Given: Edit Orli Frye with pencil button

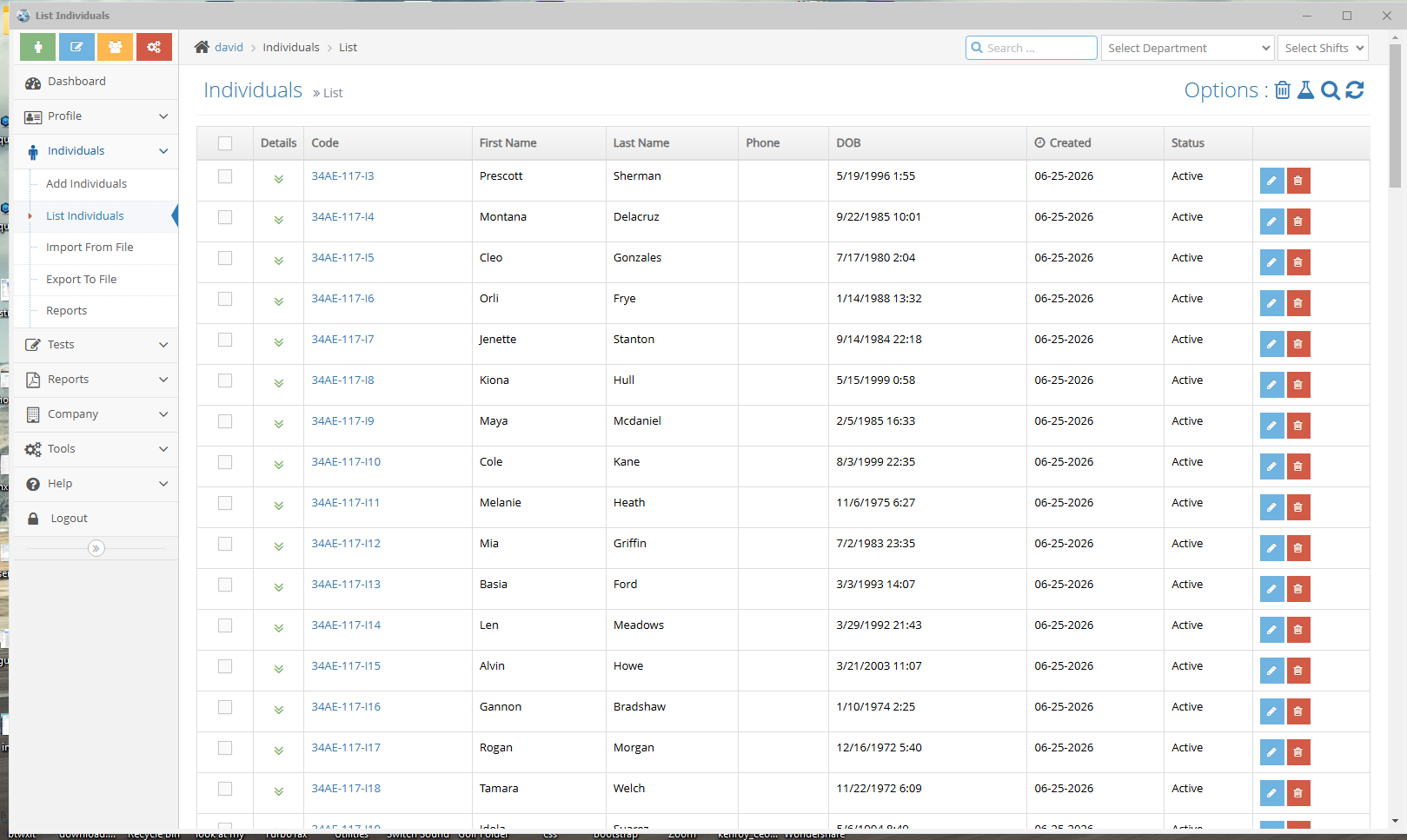Looking at the screenshot, I should click(1271, 303).
